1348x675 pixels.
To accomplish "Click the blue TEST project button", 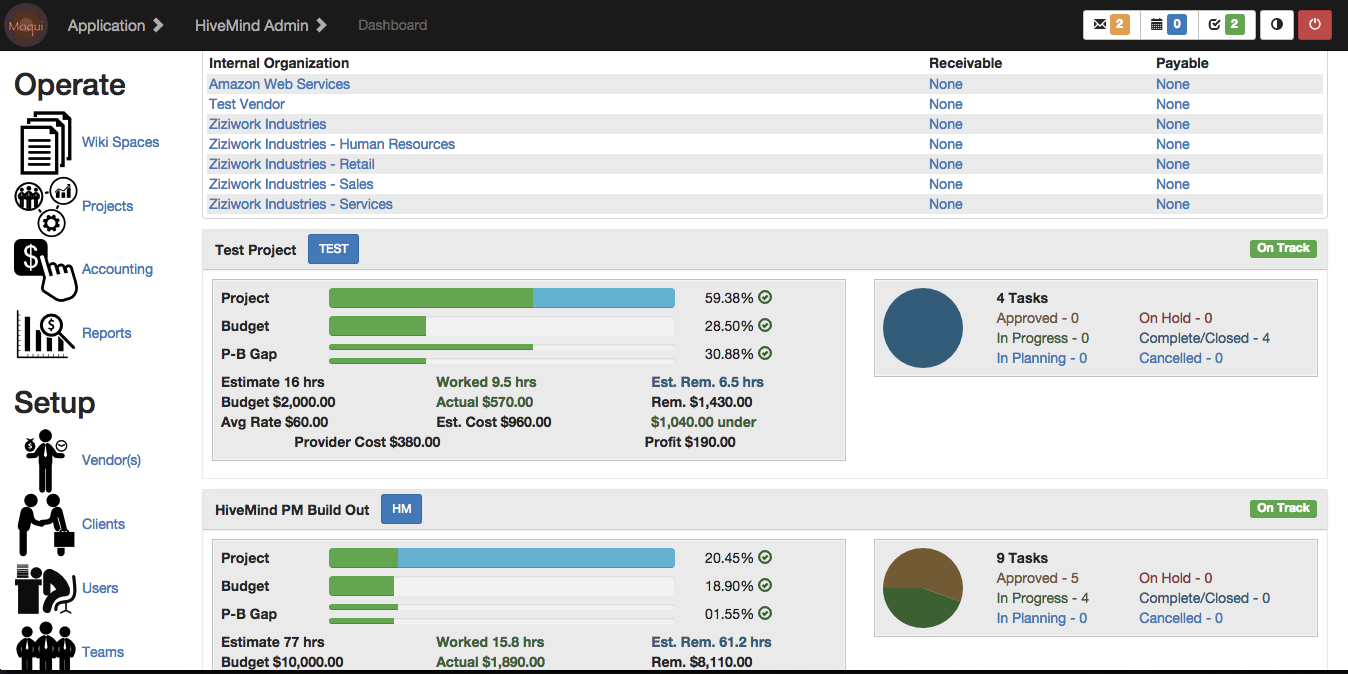I will click(x=333, y=249).
